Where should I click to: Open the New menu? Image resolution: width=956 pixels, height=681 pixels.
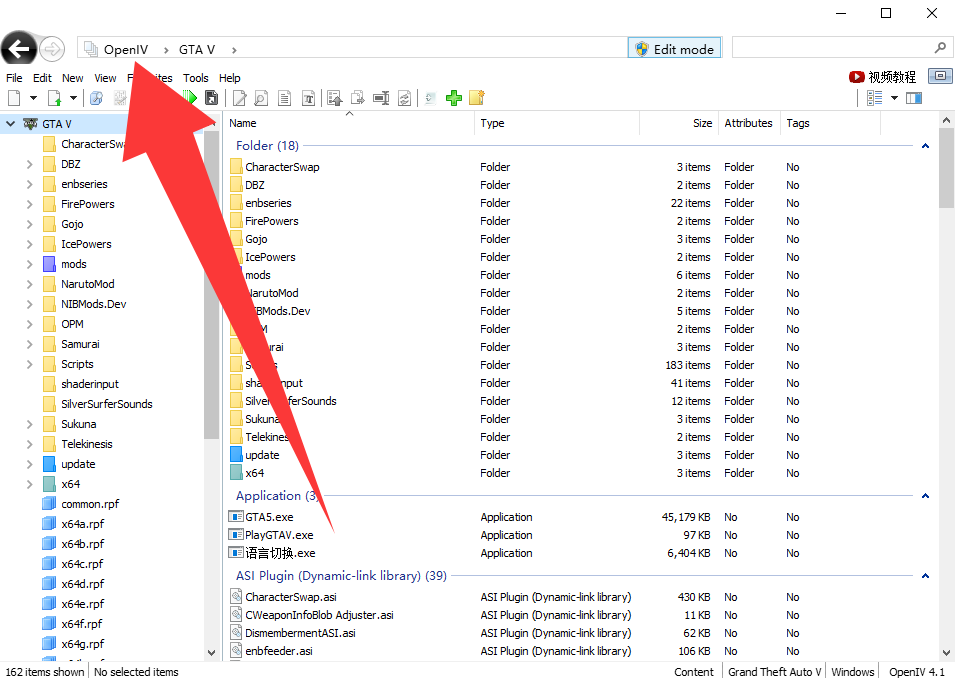73,78
